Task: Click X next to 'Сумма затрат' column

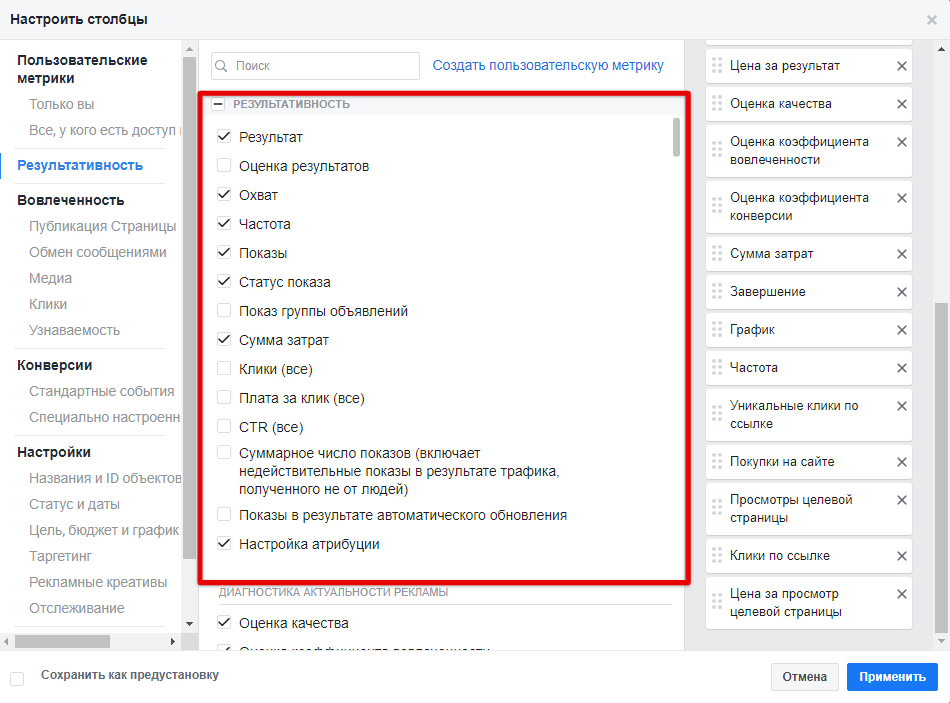Action: click(901, 254)
